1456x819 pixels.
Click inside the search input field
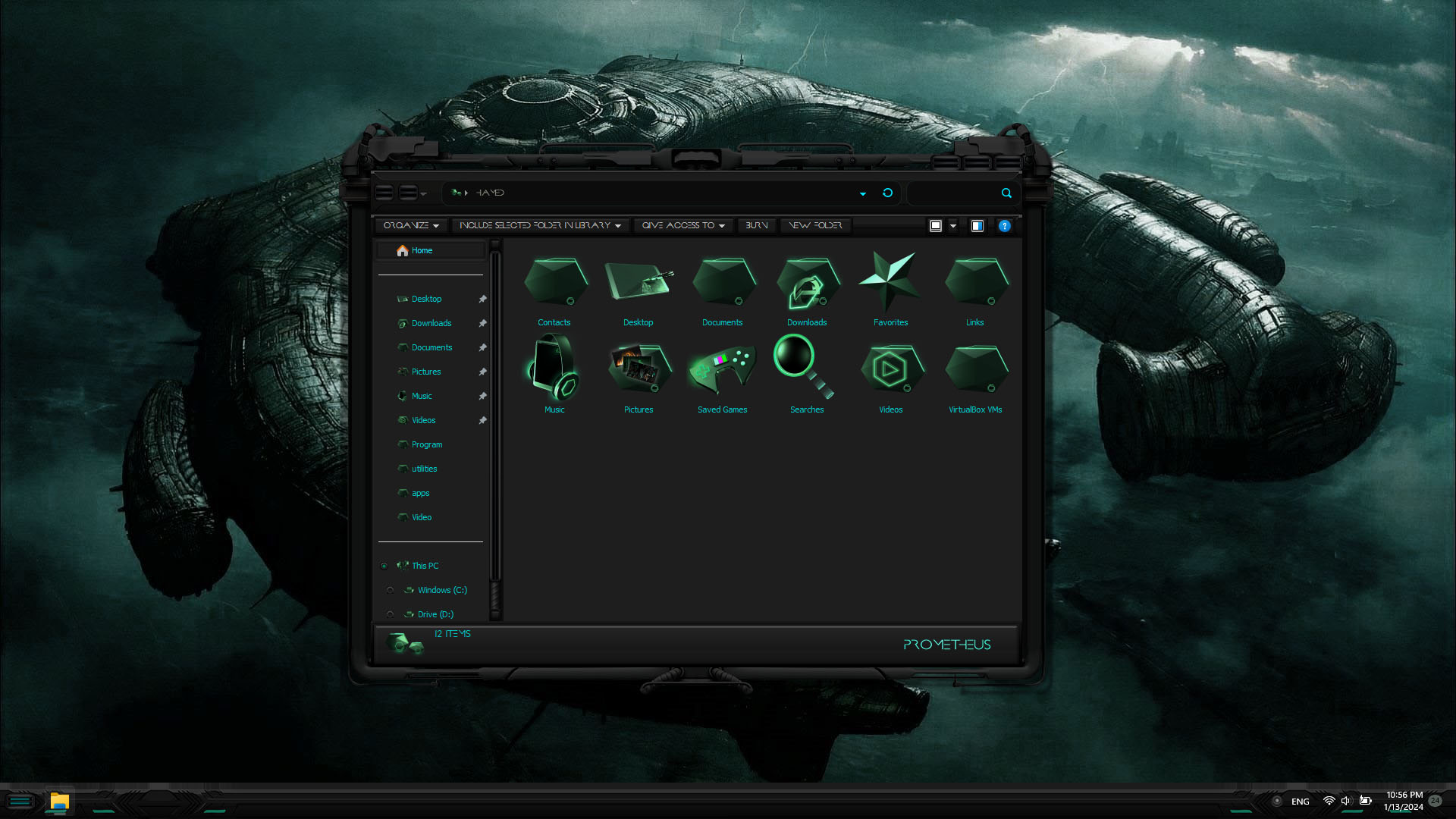click(955, 193)
